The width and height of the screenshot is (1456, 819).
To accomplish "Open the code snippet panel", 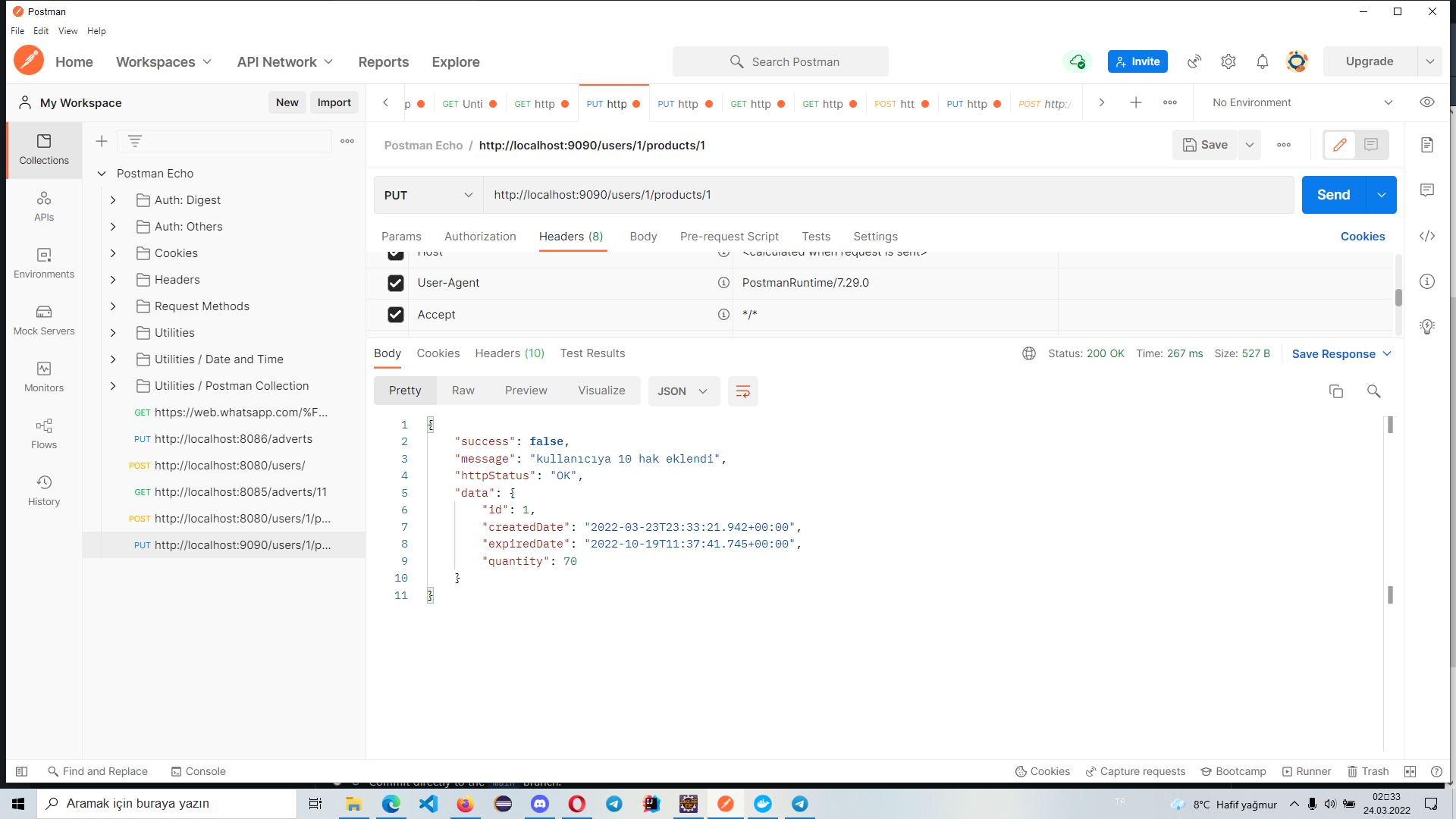I will 1427,236.
